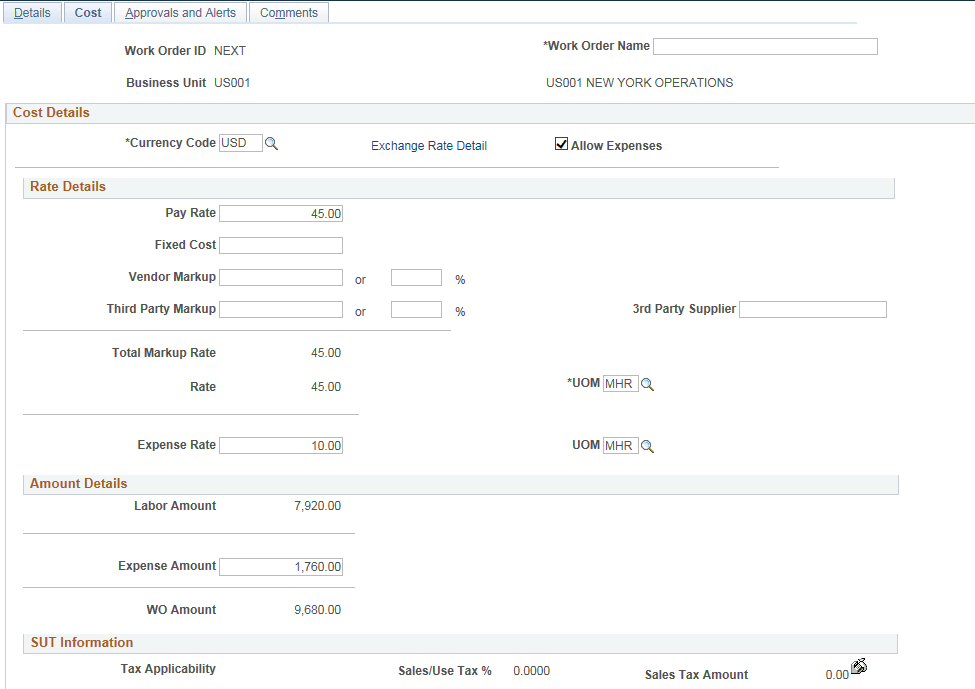Uncheck the Allow Expenses checkbox
Viewport: 975px width, 689px height.
pyautogui.click(x=562, y=144)
